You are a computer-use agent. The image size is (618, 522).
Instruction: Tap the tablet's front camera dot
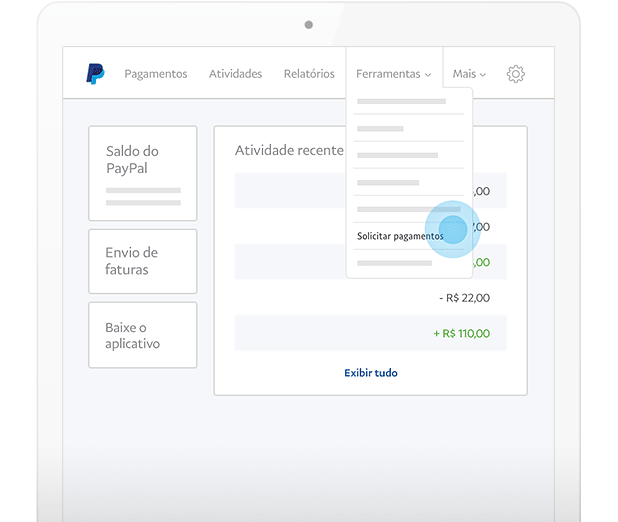[x=308, y=25]
